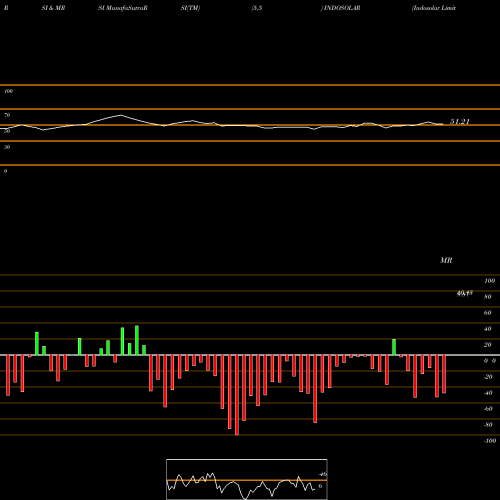Open the mini RSI thumbnail chart at bottom
500x500 pixels.
(247, 479)
